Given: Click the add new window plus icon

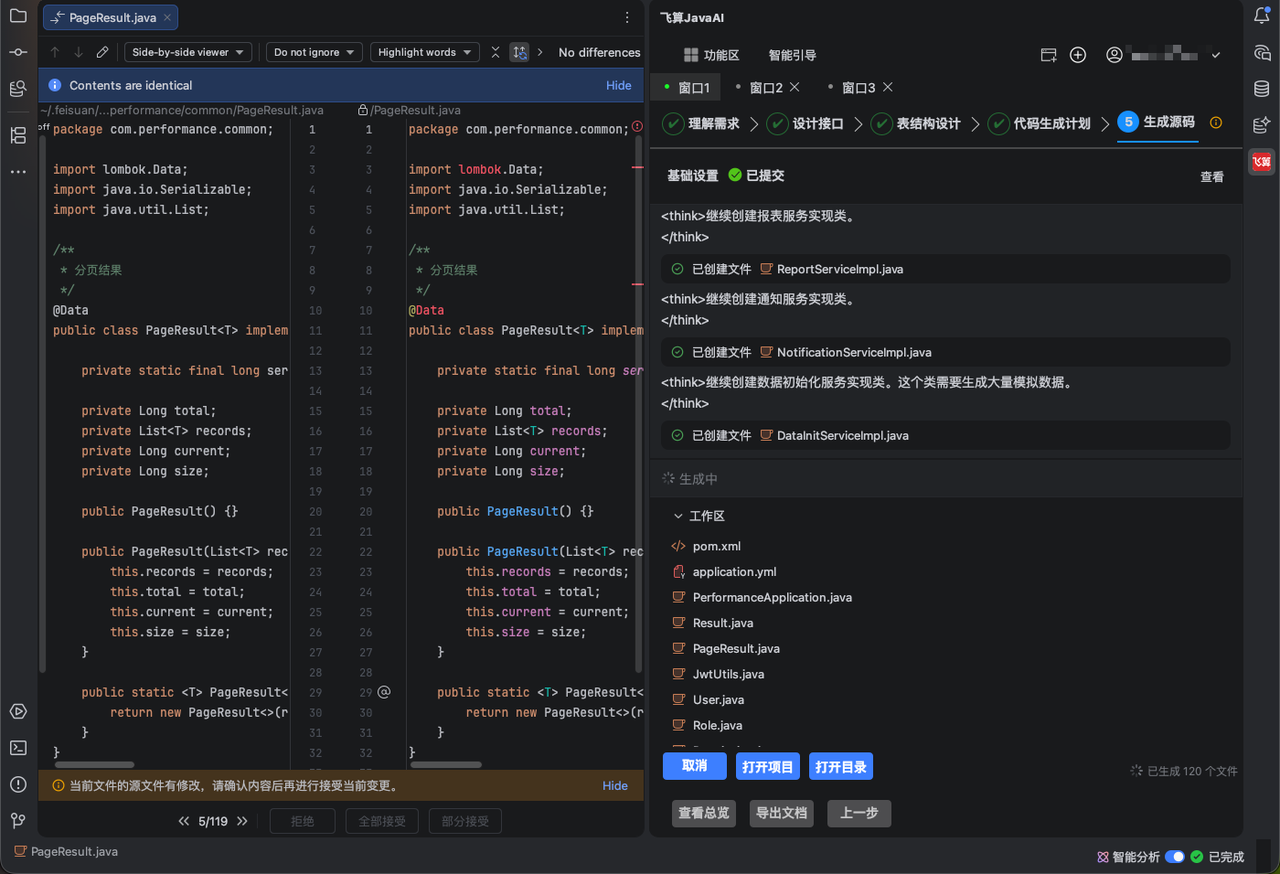Looking at the screenshot, I should coord(1078,55).
